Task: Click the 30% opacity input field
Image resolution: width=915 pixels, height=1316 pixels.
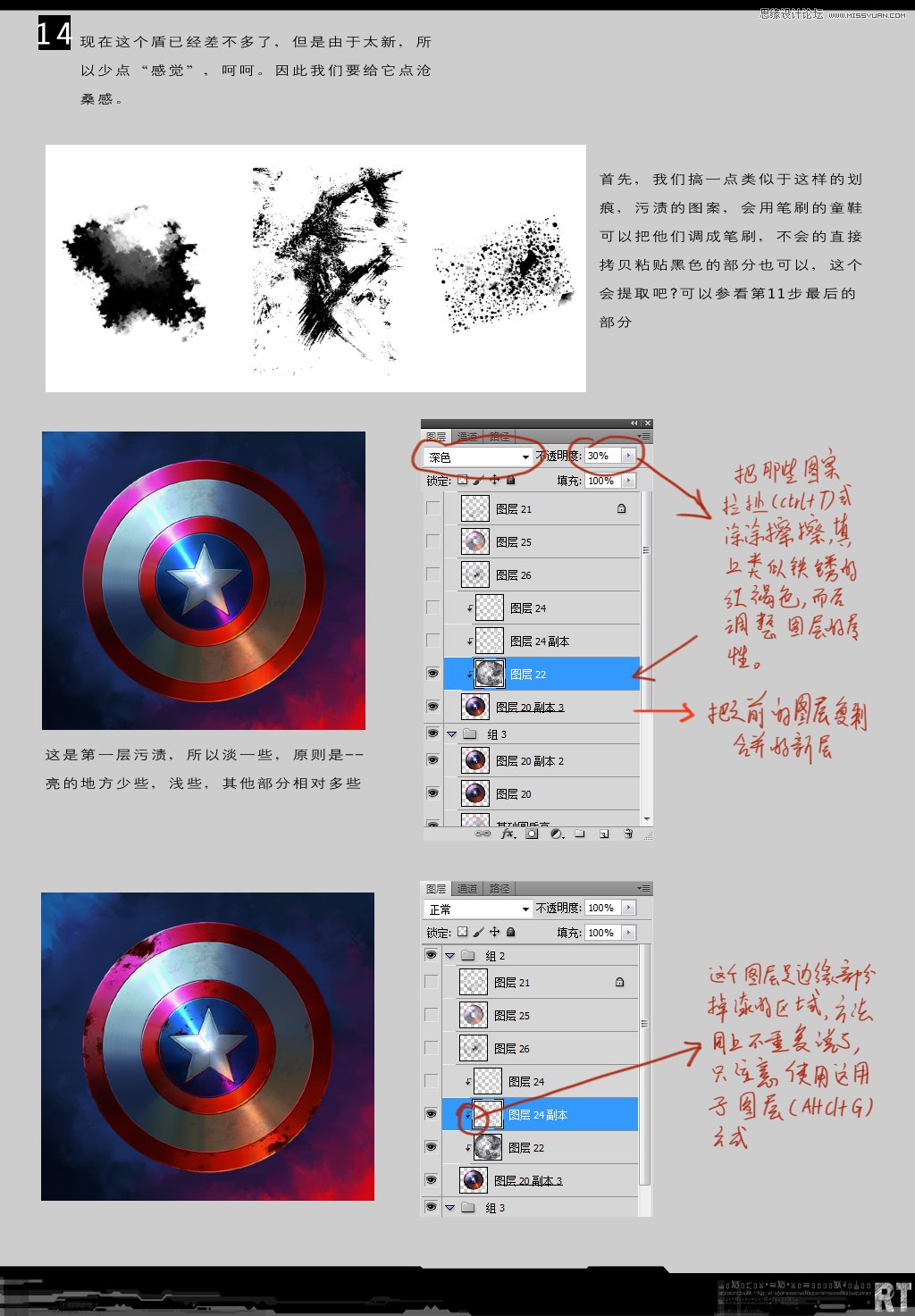Action: (603, 456)
